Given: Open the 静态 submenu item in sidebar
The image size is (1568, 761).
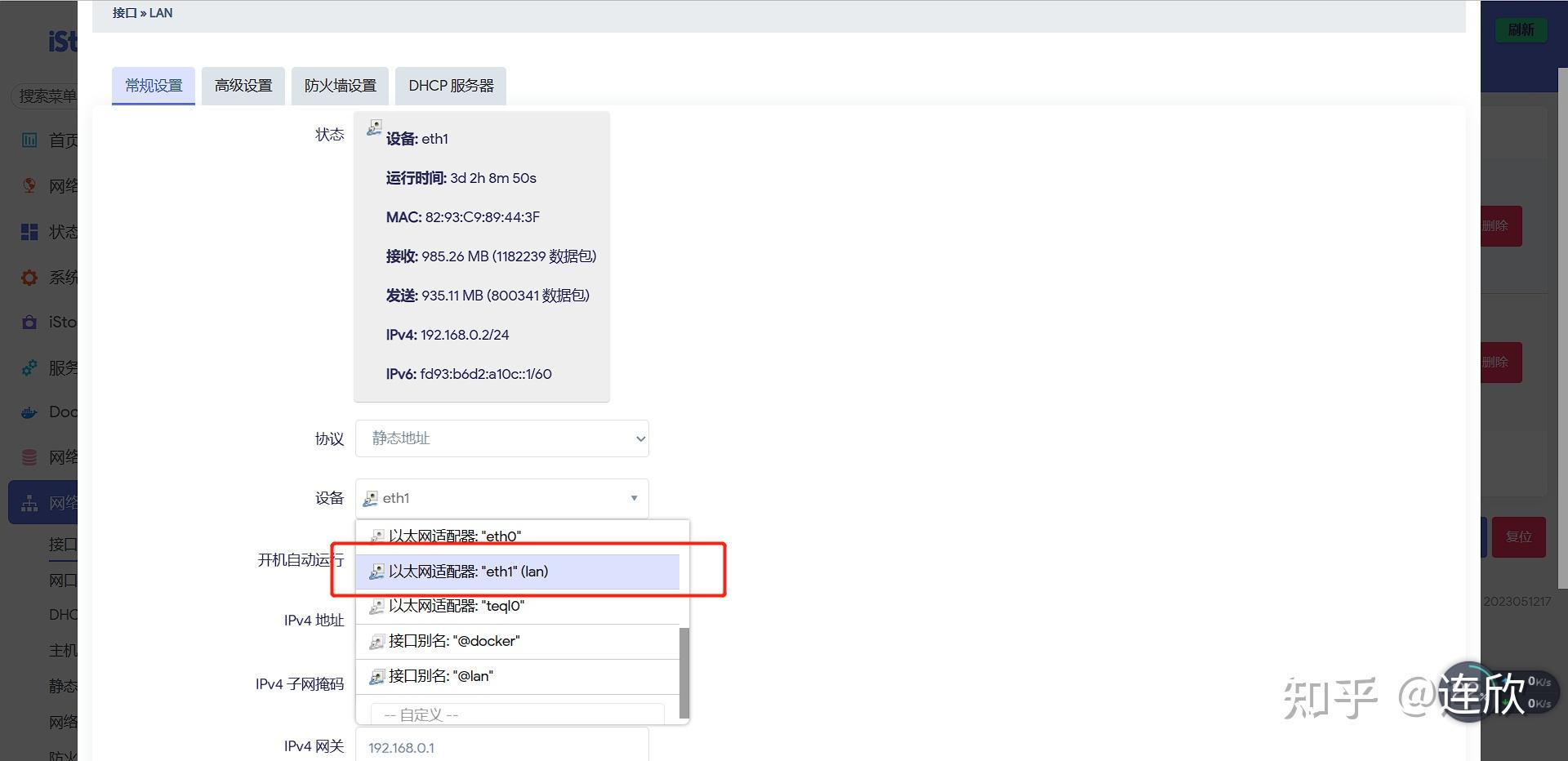Looking at the screenshot, I should tap(63, 687).
